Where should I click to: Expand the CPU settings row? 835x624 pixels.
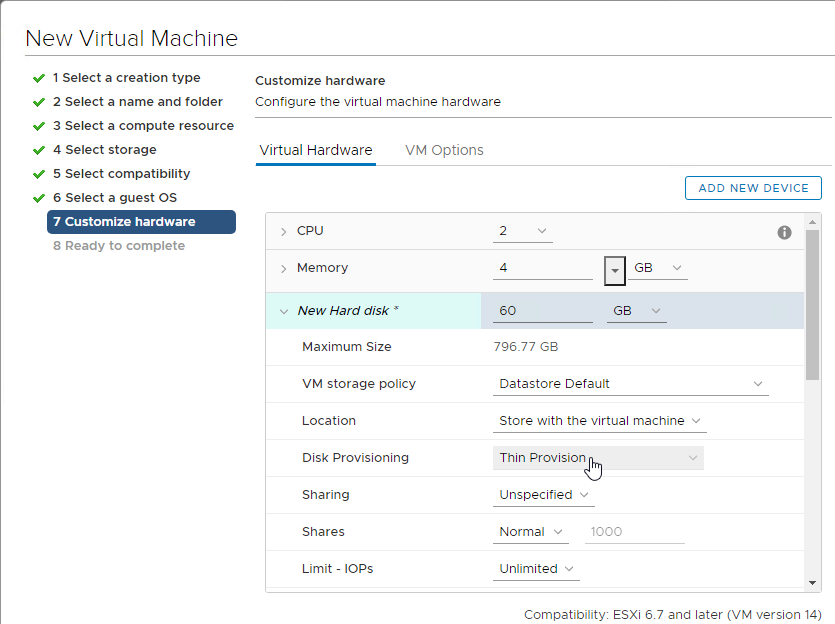(x=283, y=231)
